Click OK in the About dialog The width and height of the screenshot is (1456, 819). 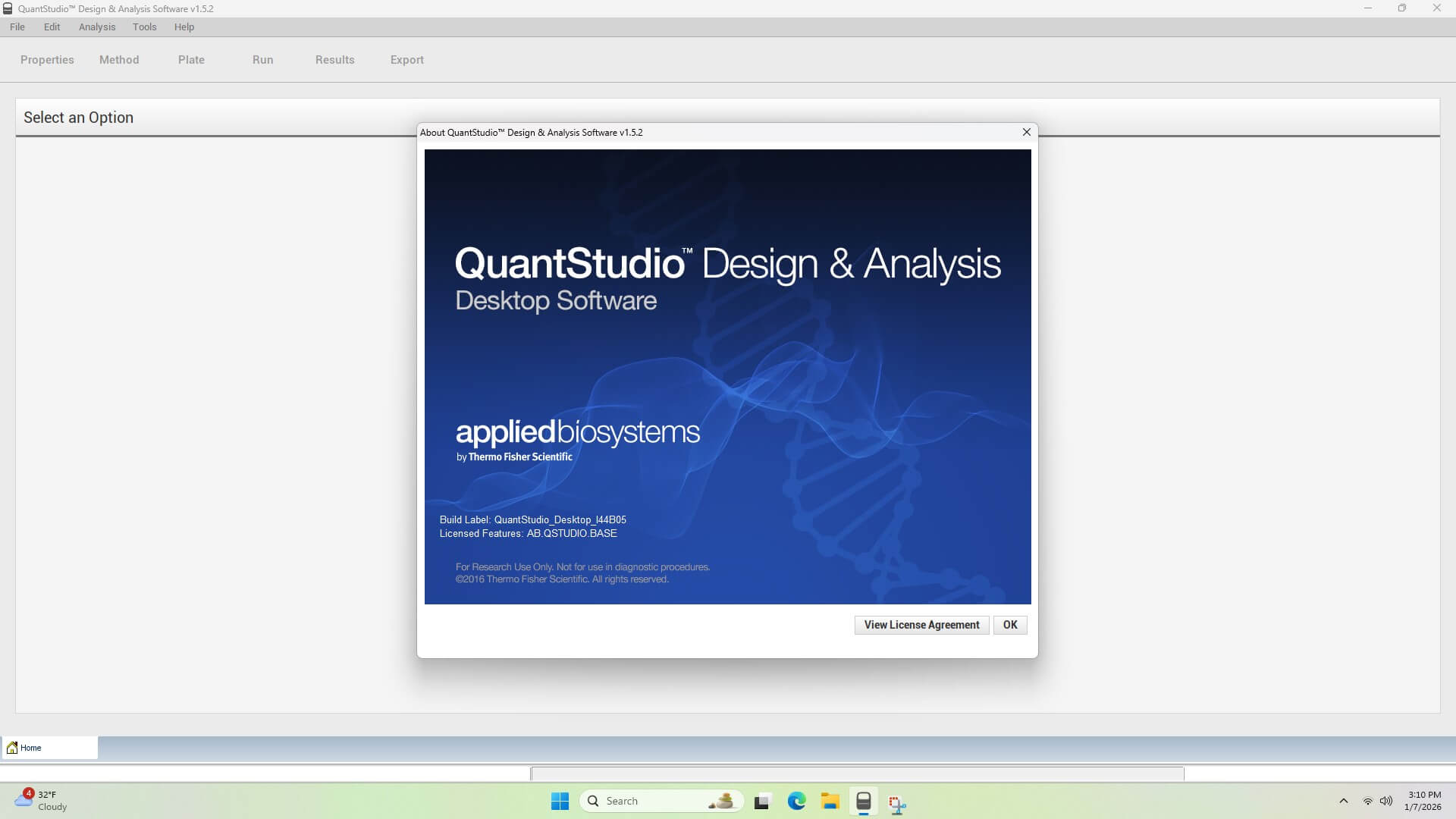[x=1010, y=625]
